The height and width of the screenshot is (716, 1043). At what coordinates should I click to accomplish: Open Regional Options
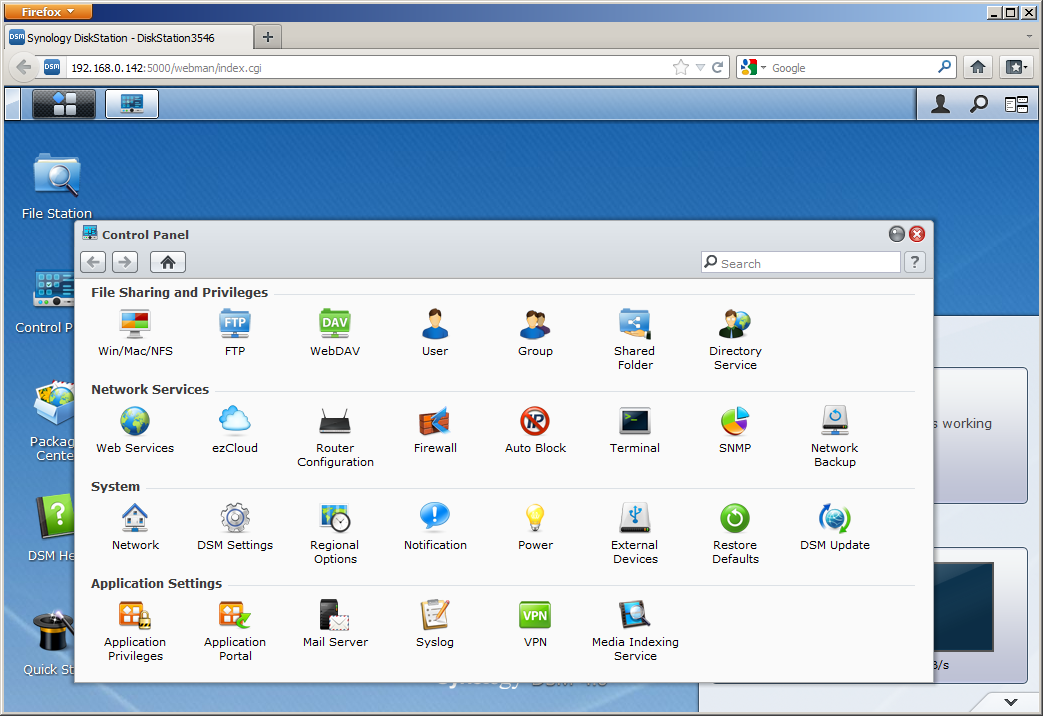click(x=335, y=534)
